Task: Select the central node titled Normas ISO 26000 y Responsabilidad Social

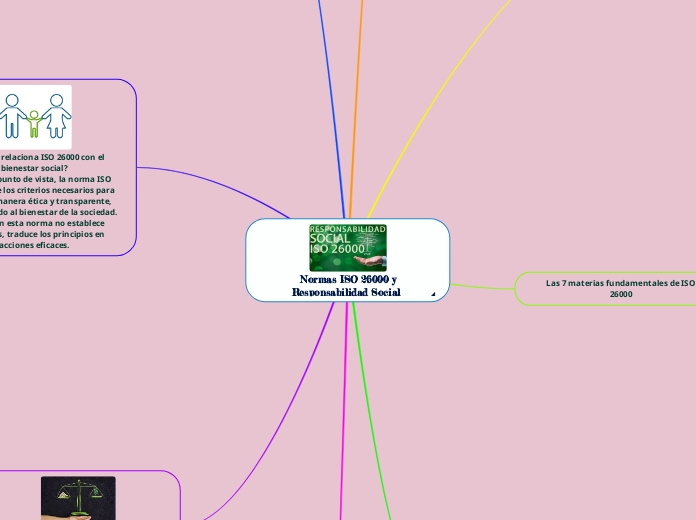Action: 348,260
